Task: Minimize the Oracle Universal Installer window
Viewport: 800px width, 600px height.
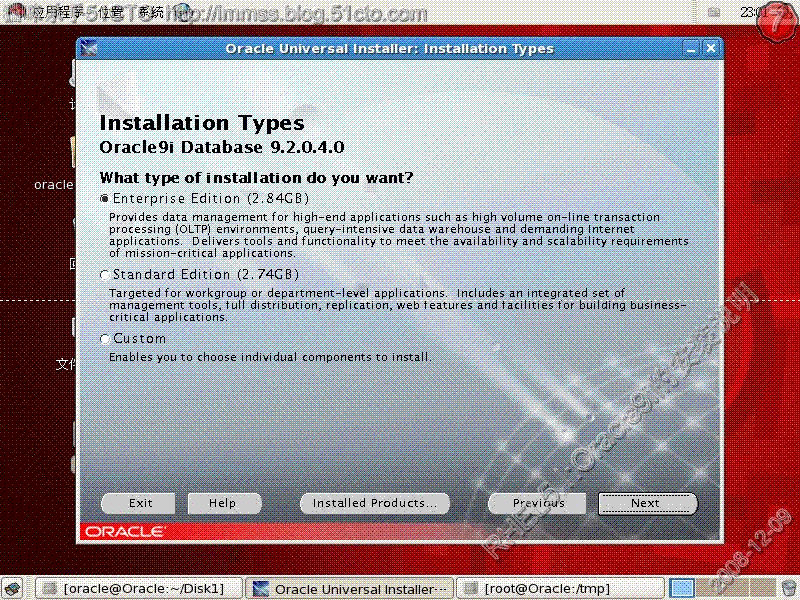Action: (691, 48)
